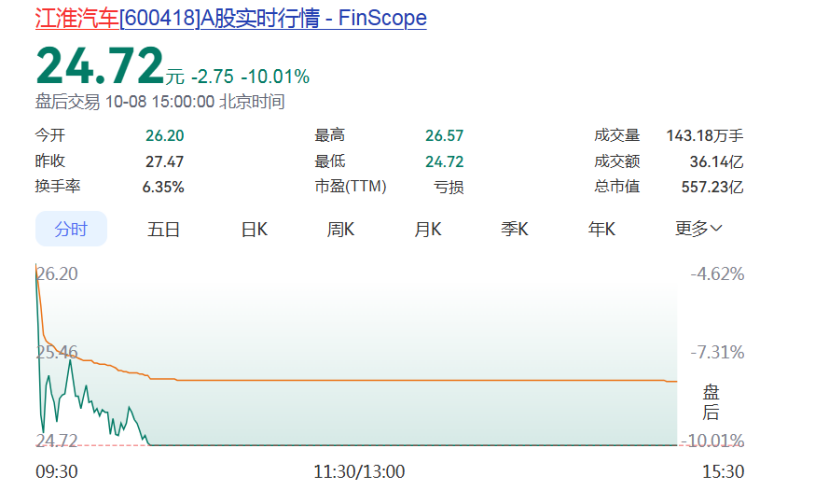Click the 市盈(TTM) label

click(350, 186)
